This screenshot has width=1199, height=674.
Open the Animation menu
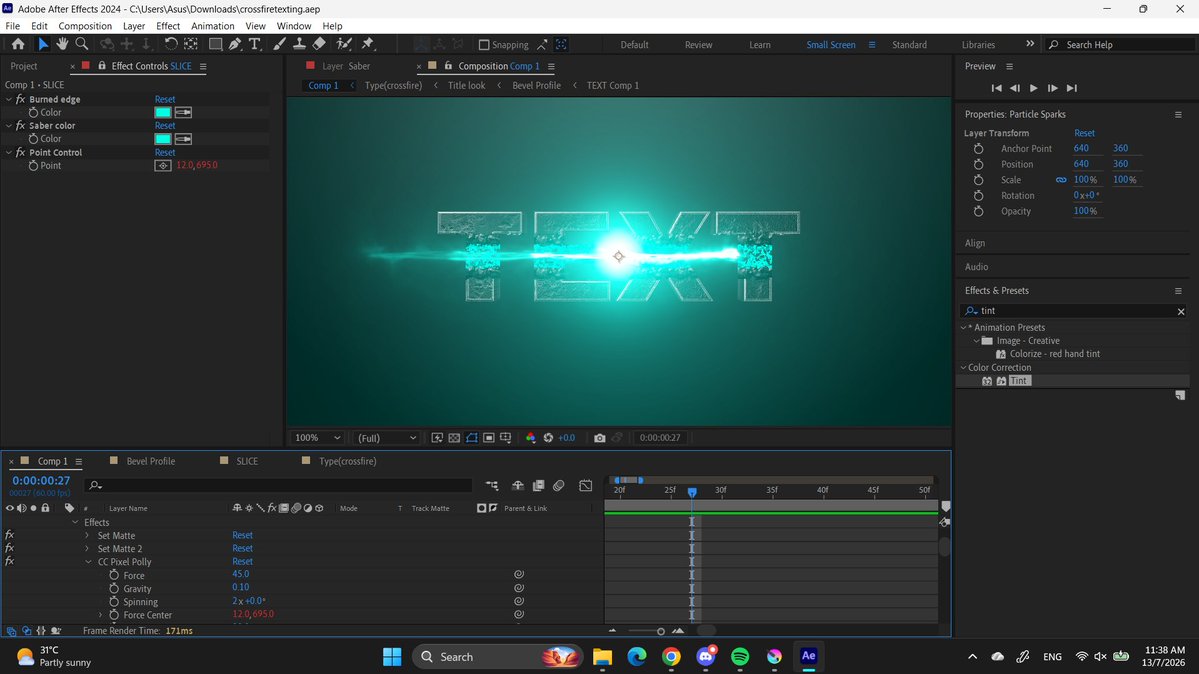pos(213,26)
